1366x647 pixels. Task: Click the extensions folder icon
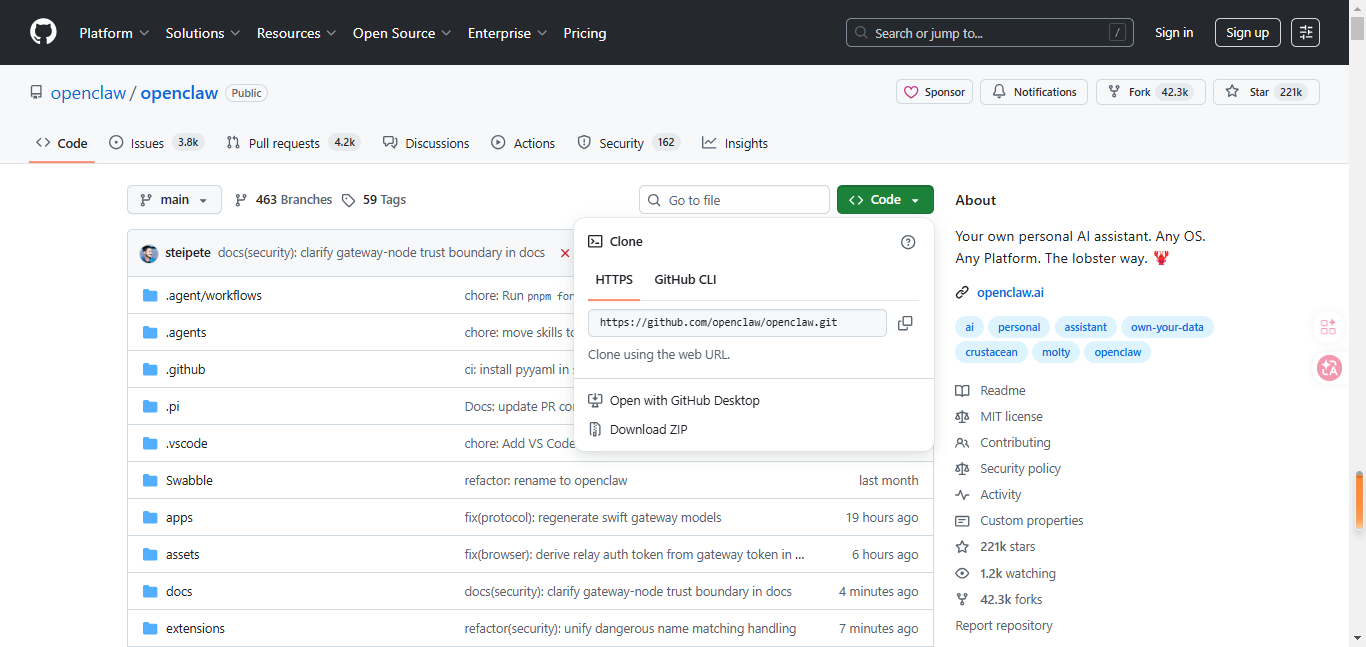[x=151, y=628]
